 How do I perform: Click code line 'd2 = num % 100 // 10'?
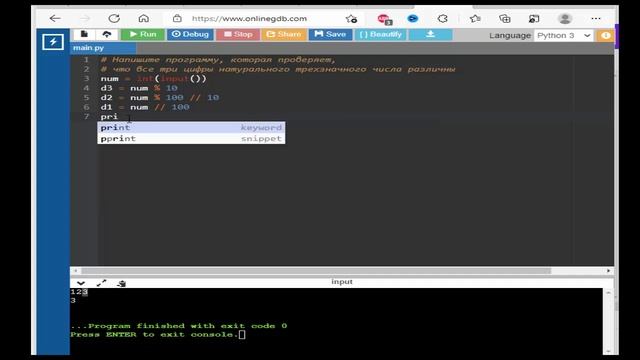click(x=160, y=97)
